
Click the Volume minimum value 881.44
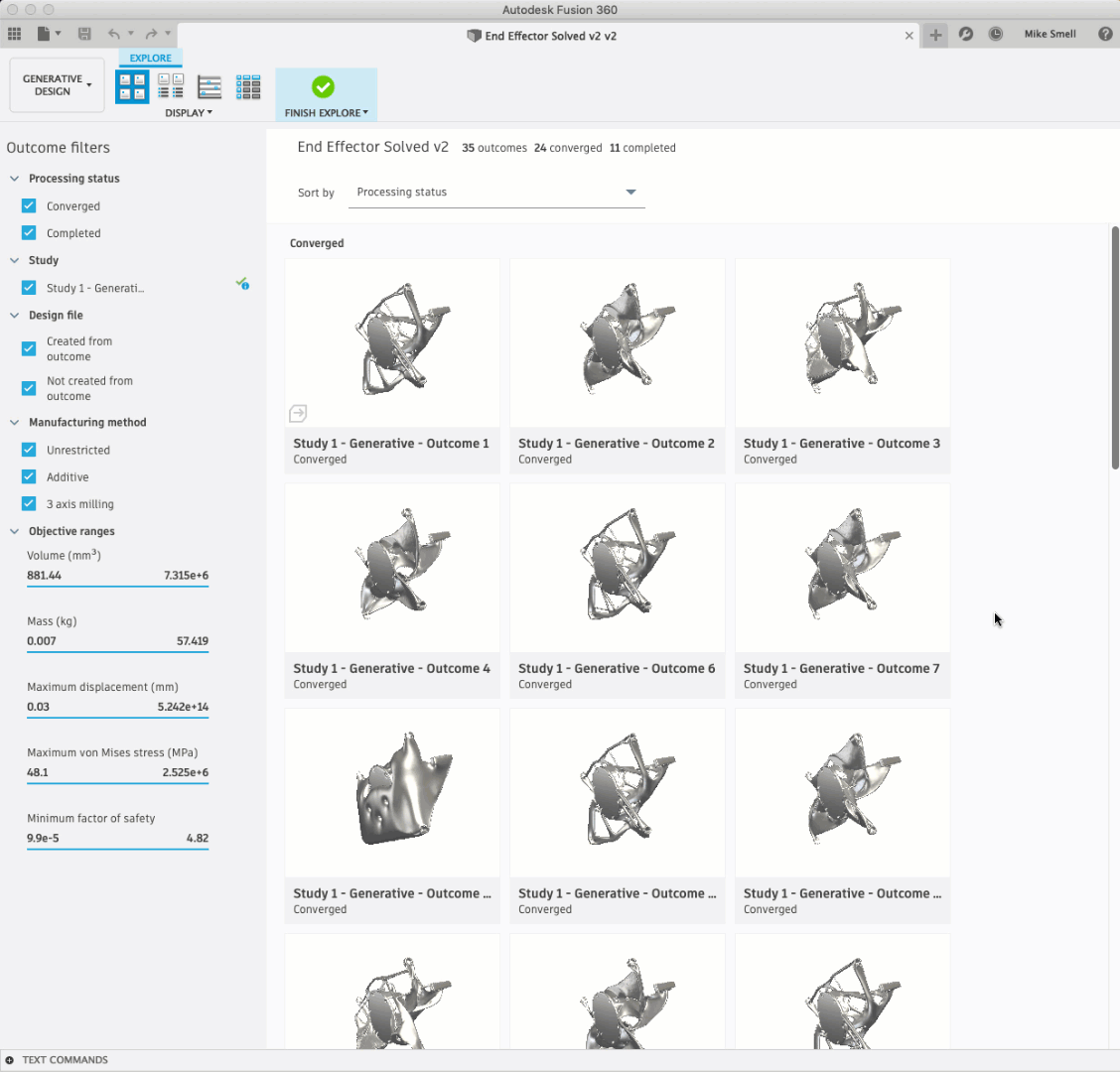[x=45, y=575]
